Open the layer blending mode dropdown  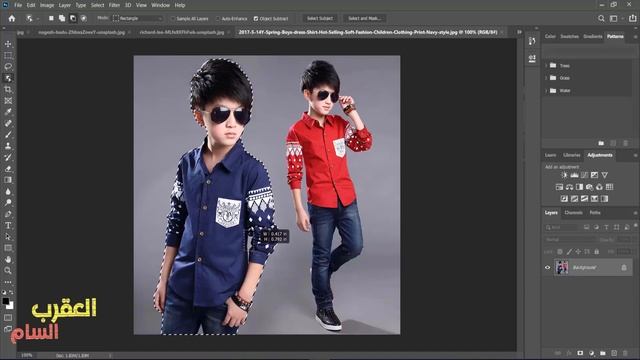point(570,240)
